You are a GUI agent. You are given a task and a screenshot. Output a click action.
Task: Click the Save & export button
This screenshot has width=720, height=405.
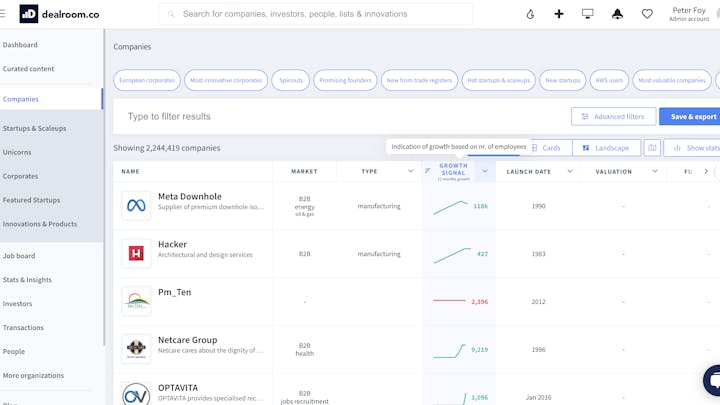pyautogui.click(x=692, y=116)
